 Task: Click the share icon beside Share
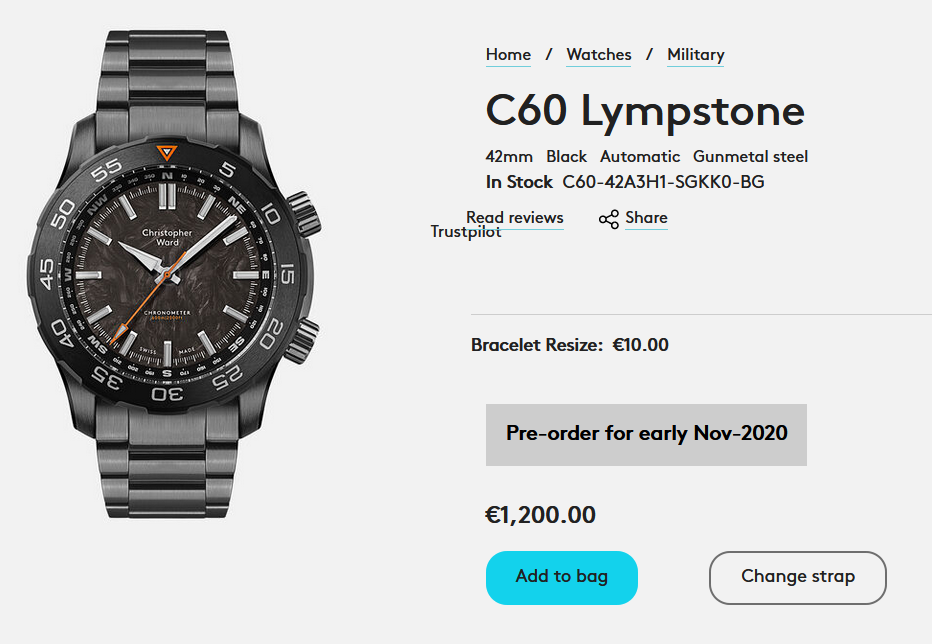(x=608, y=219)
